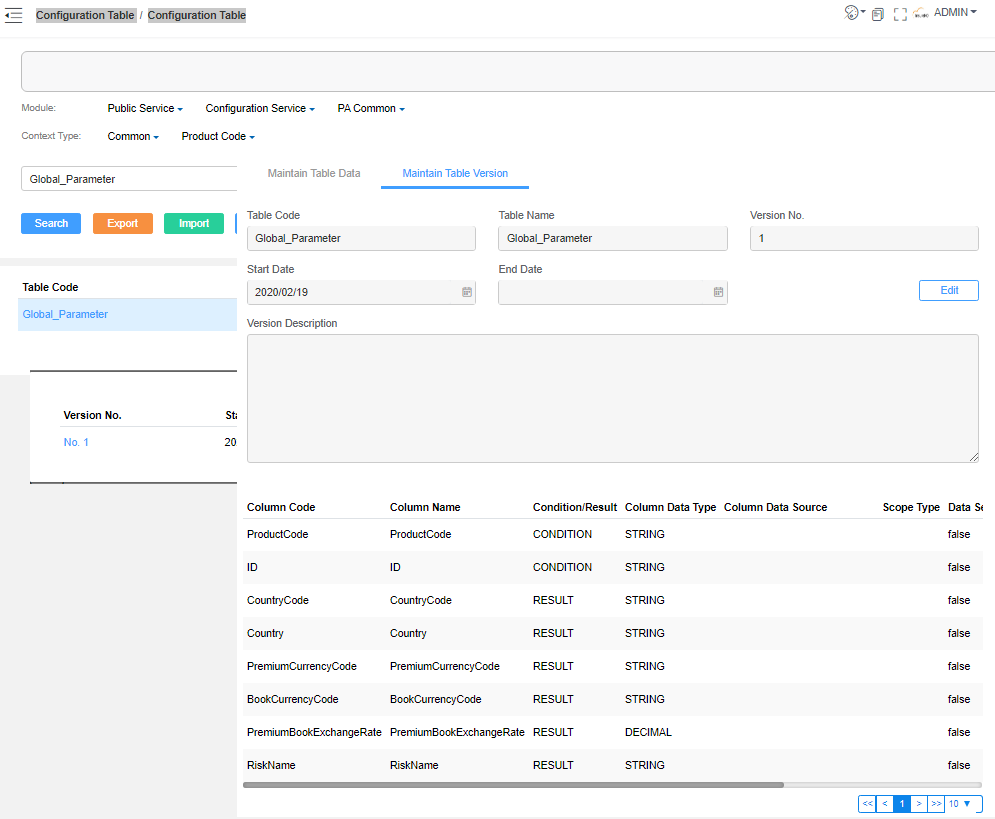Go to the last page of results

936,804
